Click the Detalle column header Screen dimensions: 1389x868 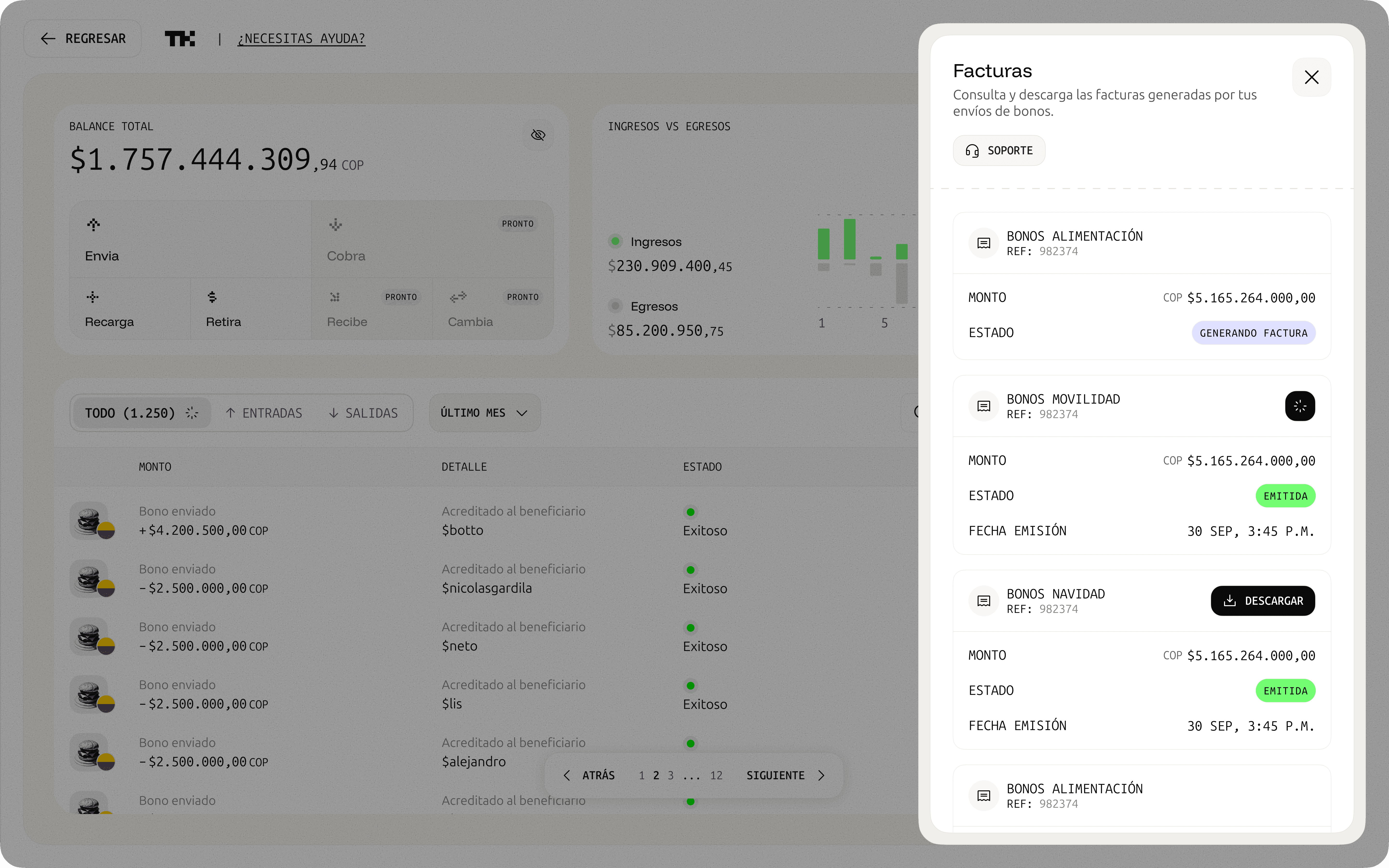point(464,467)
